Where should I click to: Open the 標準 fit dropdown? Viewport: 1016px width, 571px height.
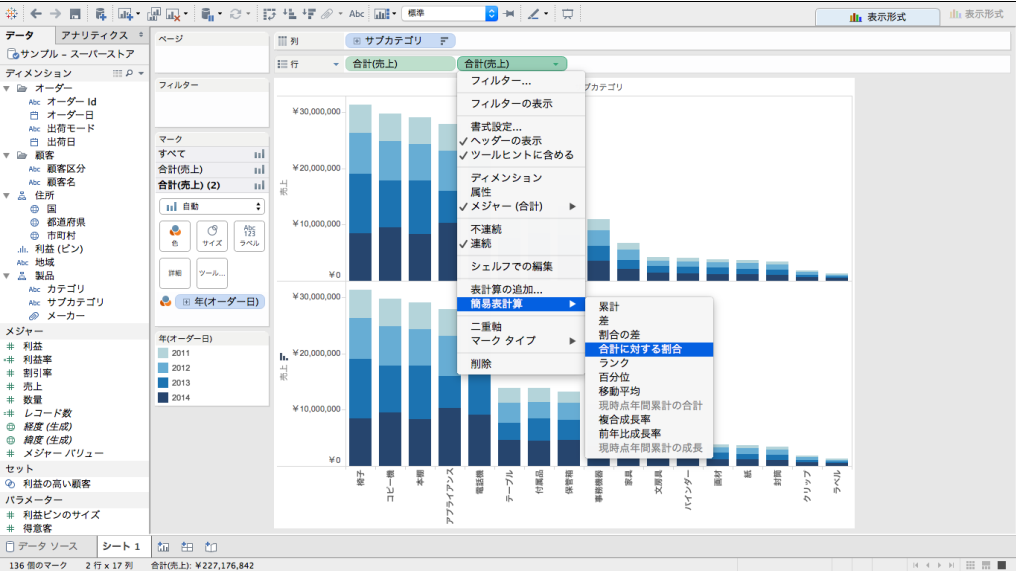(x=450, y=14)
